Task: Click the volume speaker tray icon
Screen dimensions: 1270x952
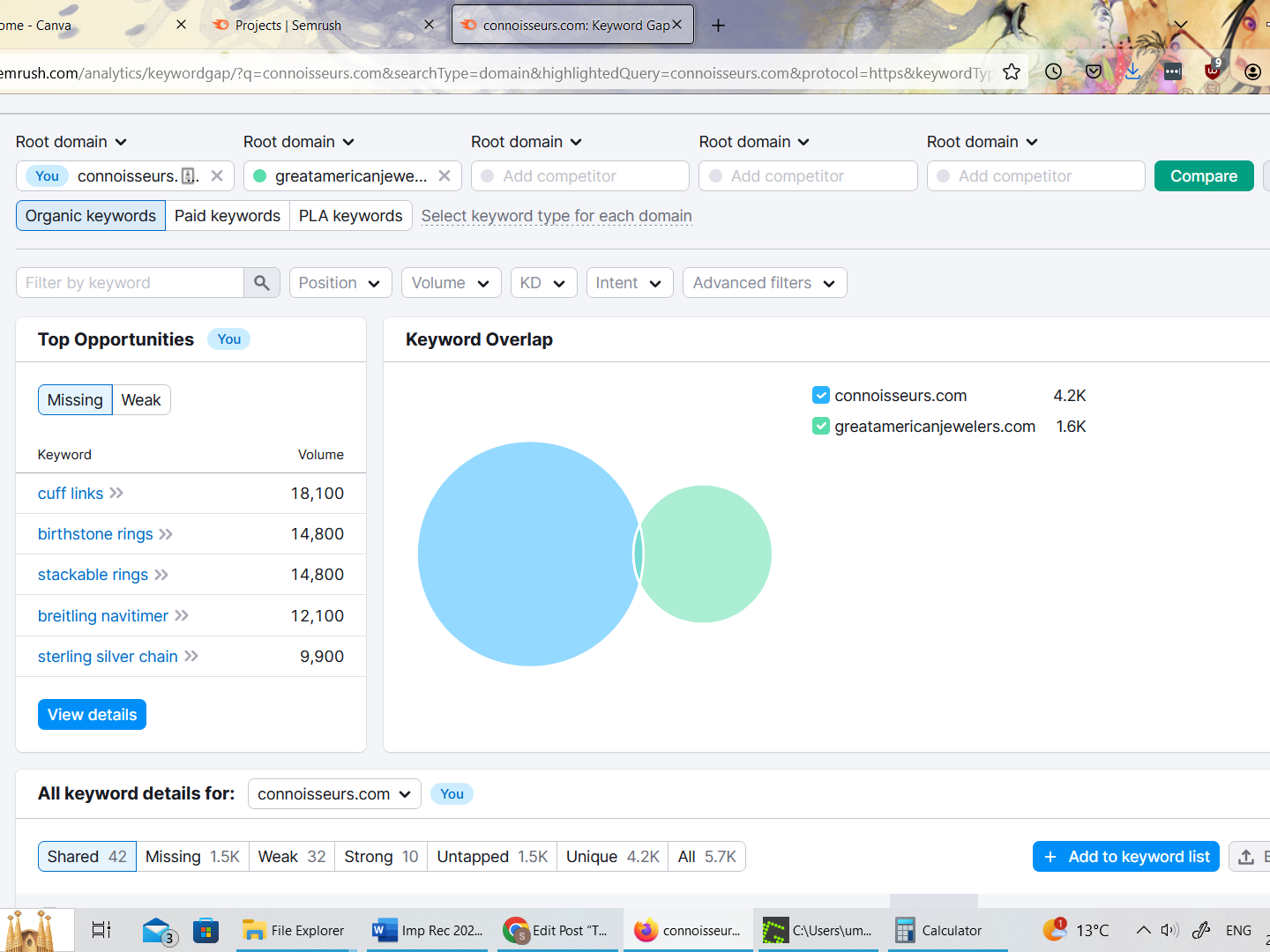Action: [1170, 930]
